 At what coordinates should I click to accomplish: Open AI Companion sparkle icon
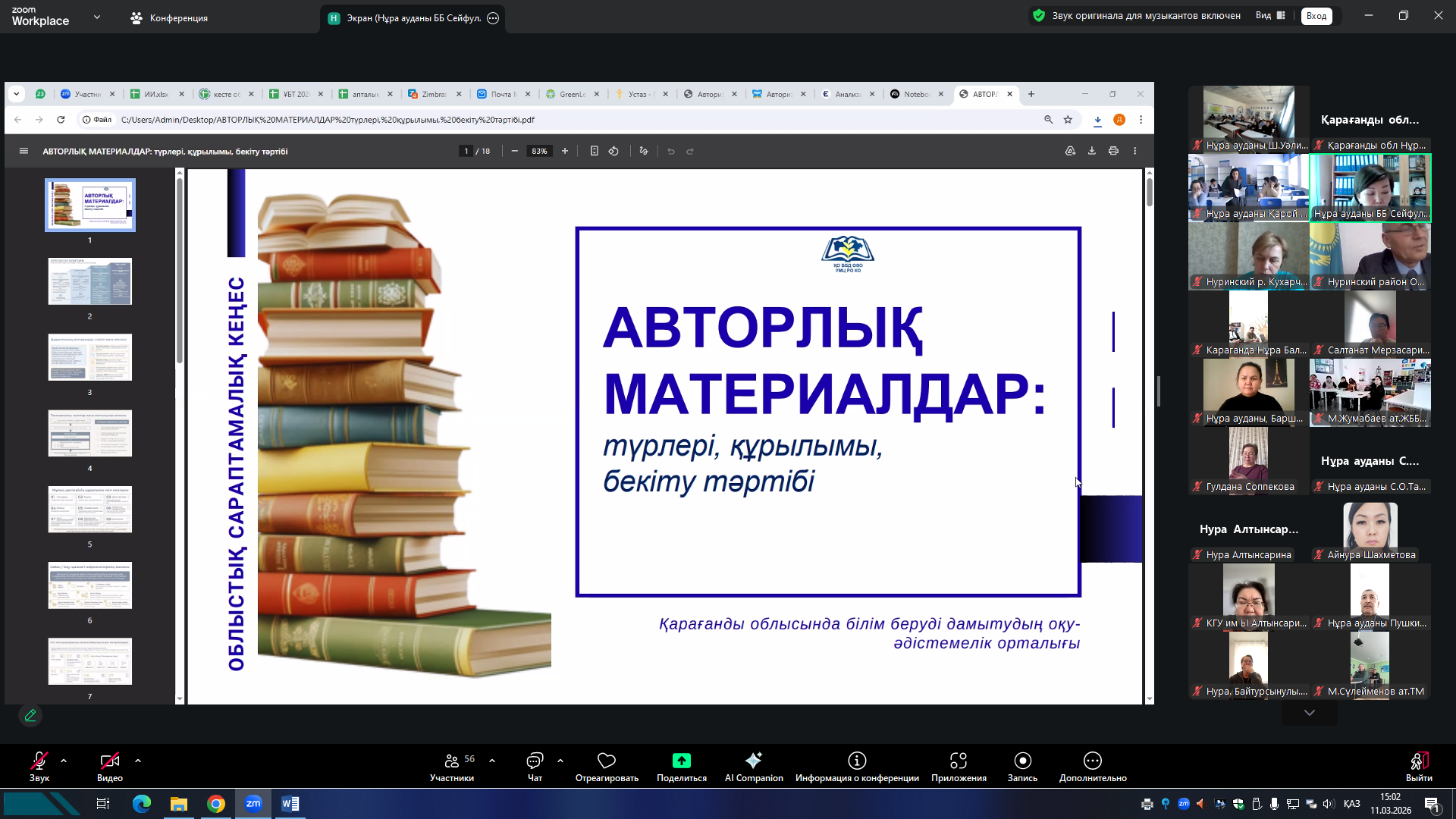coord(753,761)
